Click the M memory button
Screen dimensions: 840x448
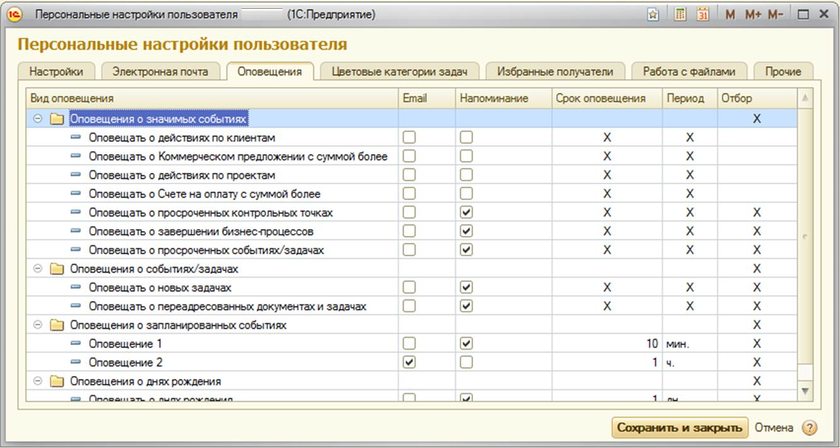[730, 15]
